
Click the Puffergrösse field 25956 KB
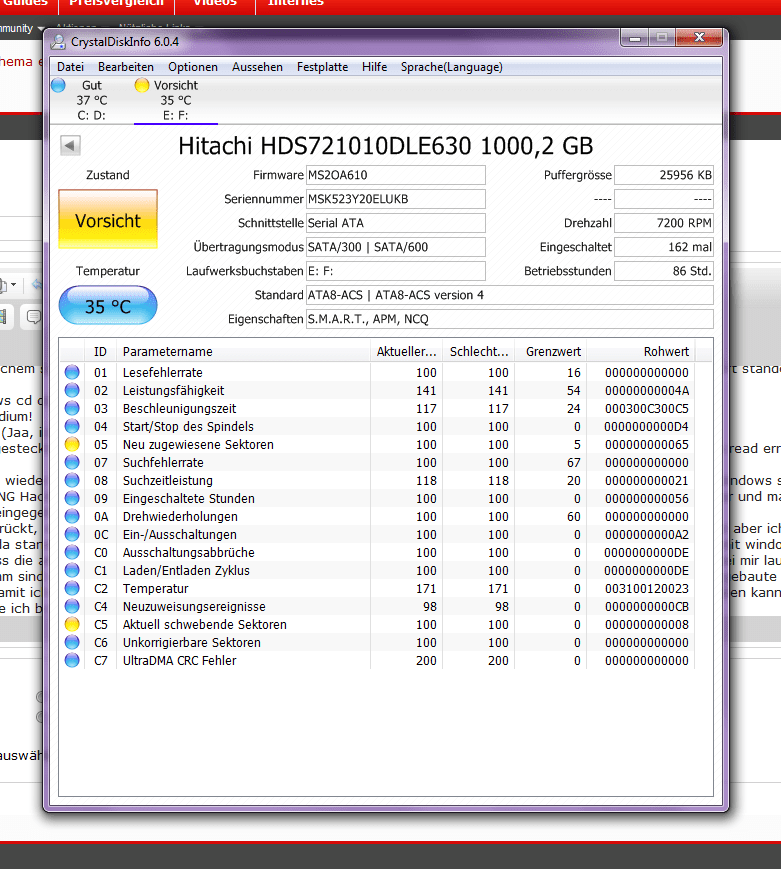tap(664, 175)
